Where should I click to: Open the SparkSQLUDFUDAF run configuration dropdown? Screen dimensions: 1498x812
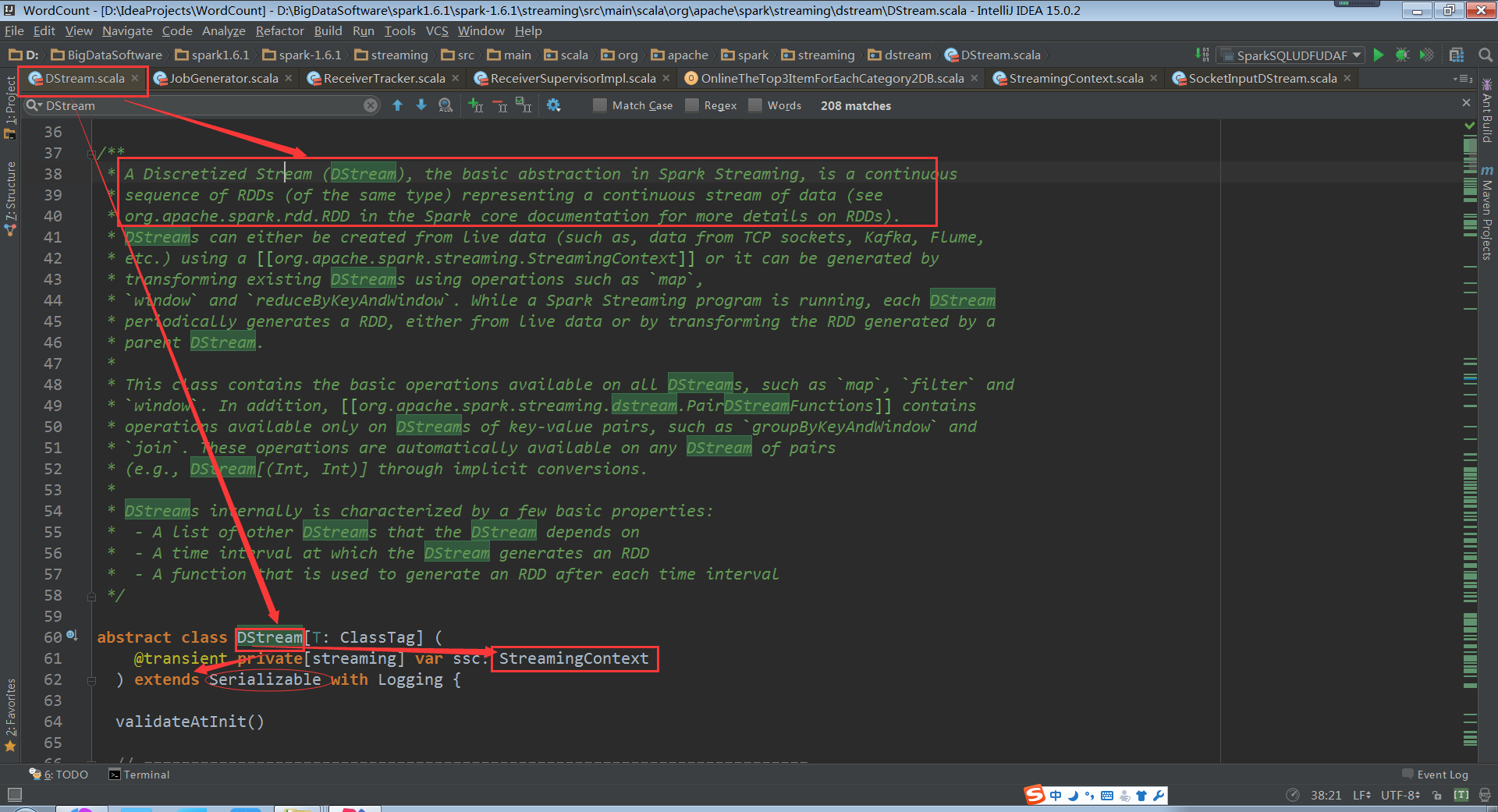tap(1290, 55)
